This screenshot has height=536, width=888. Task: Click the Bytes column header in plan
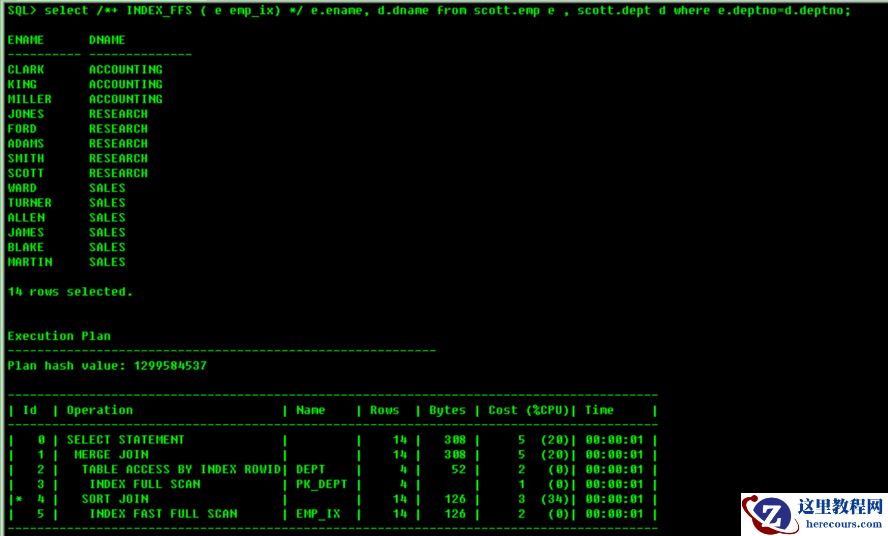click(x=447, y=410)
